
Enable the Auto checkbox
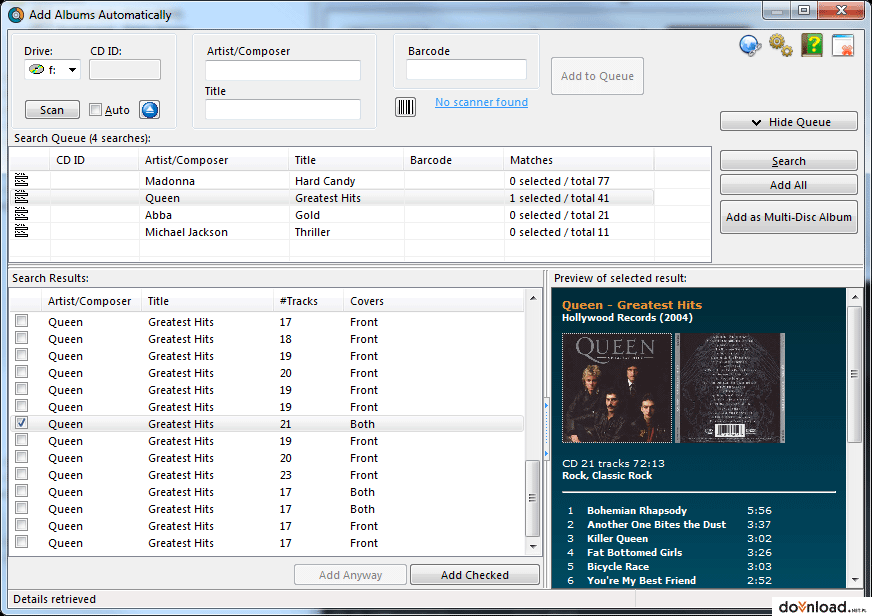click(96, 110)
